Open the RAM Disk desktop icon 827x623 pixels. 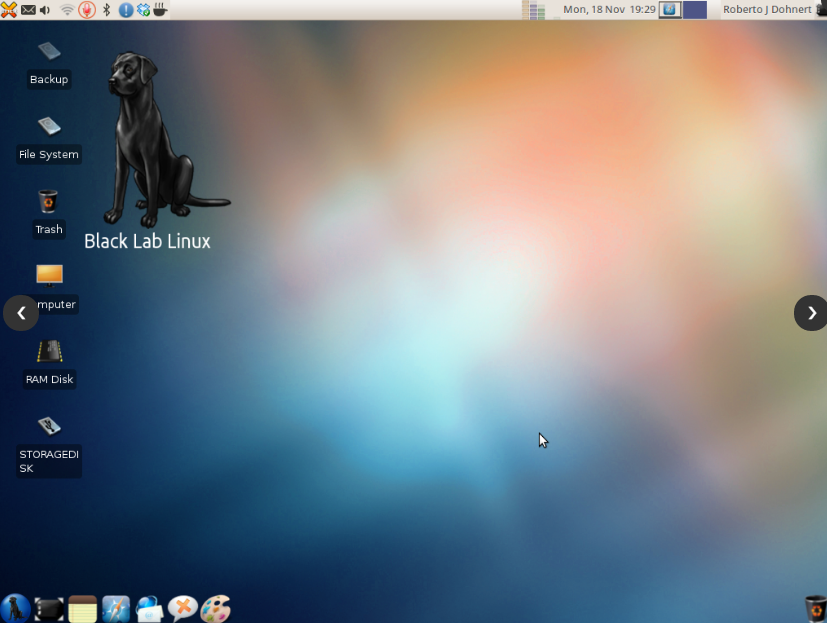[50, 351]
